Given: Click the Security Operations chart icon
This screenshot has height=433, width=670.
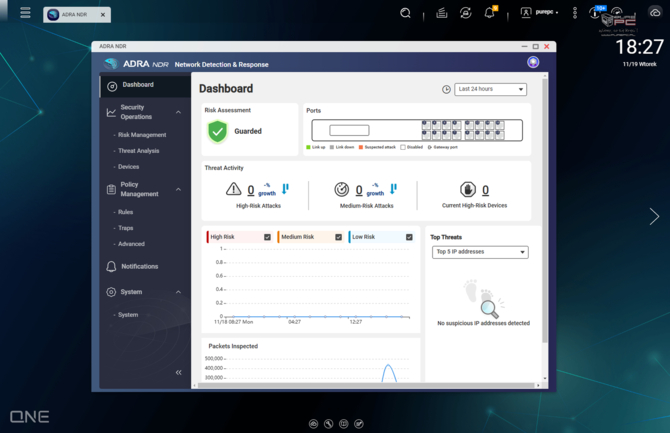Looking at the screenshot, I should (x=111, y=112).
